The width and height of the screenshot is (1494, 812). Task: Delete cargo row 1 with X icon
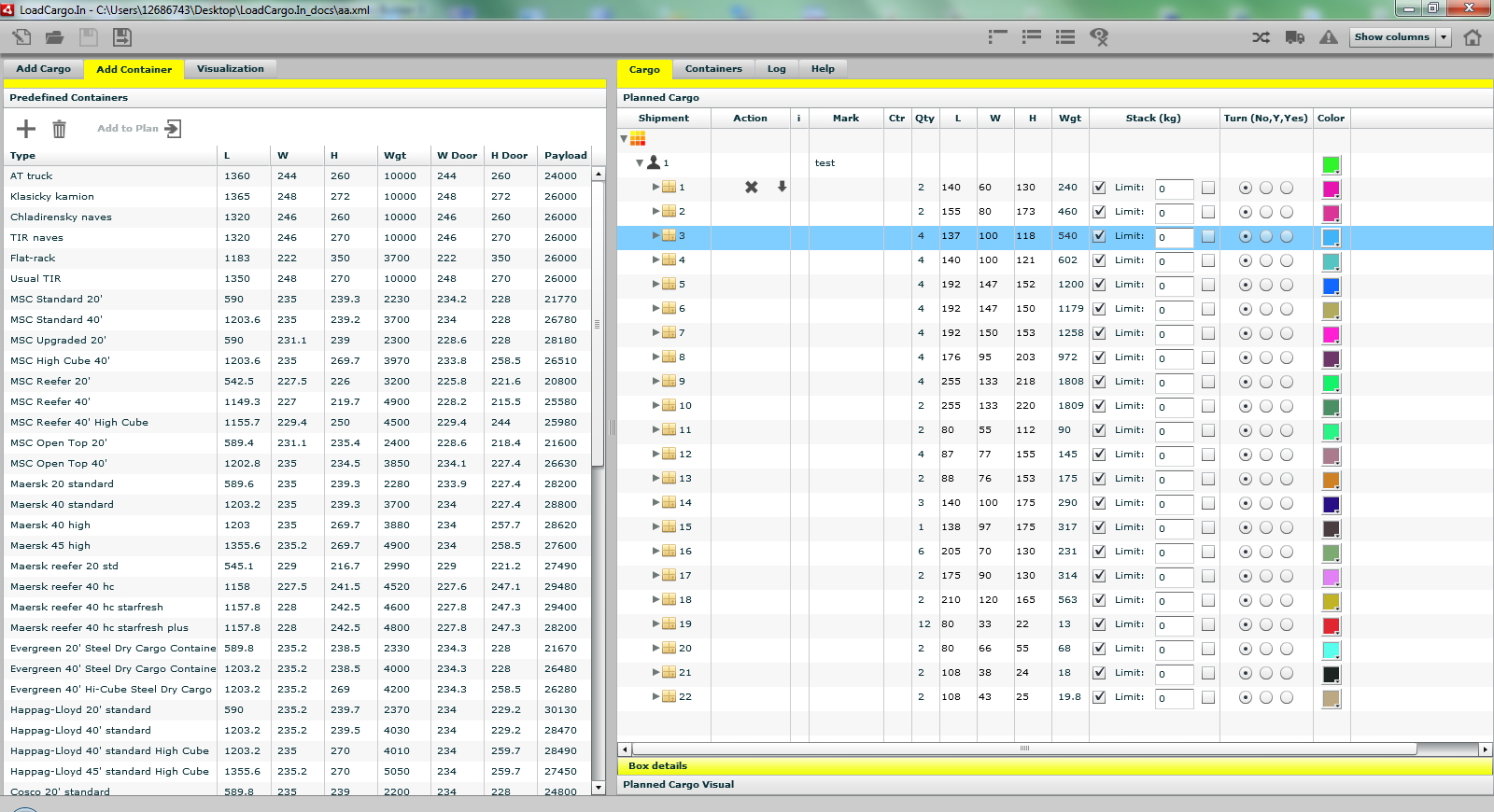(751, 187)
